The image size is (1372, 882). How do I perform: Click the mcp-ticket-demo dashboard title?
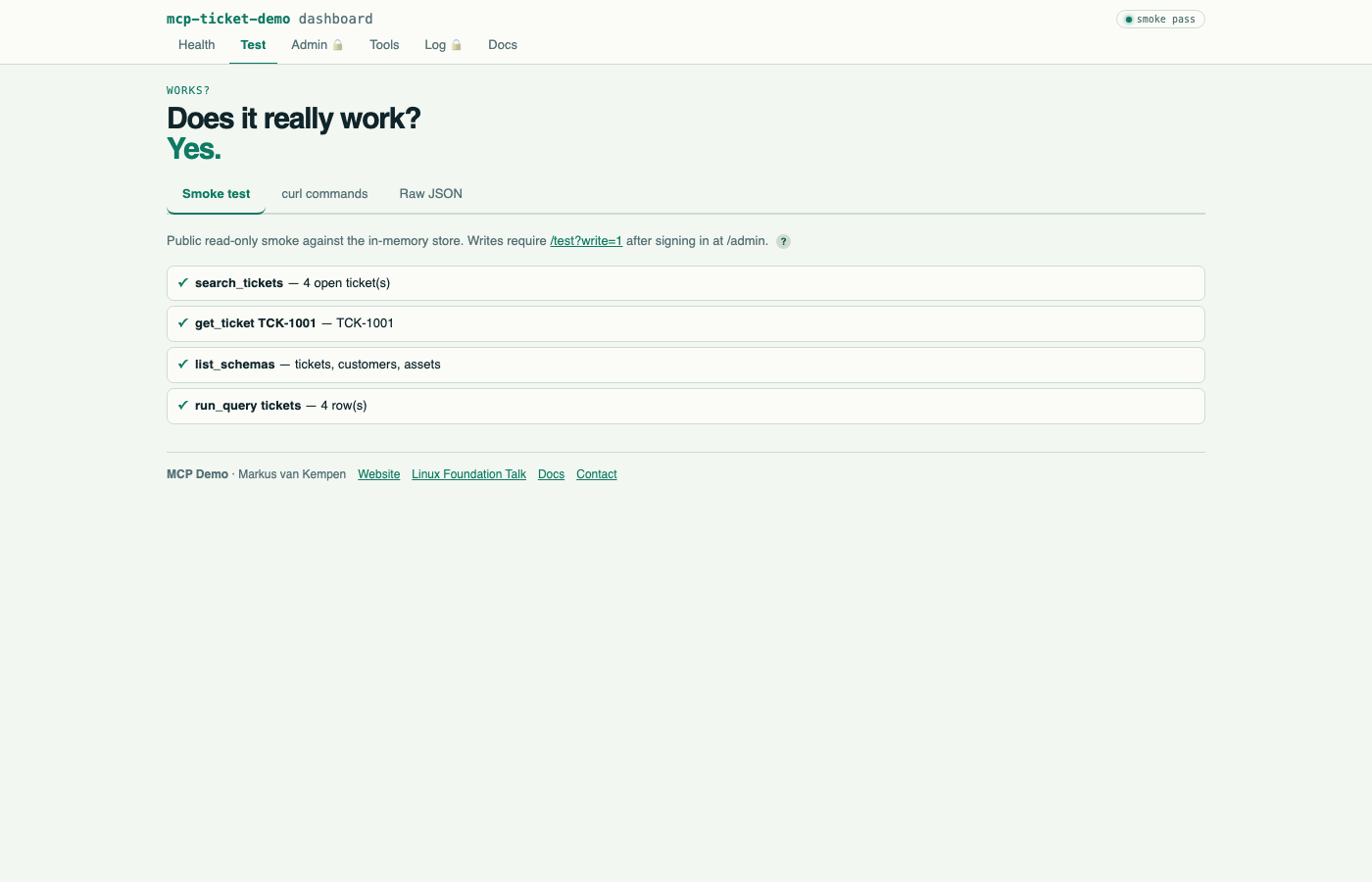click(x=269, y=19)
